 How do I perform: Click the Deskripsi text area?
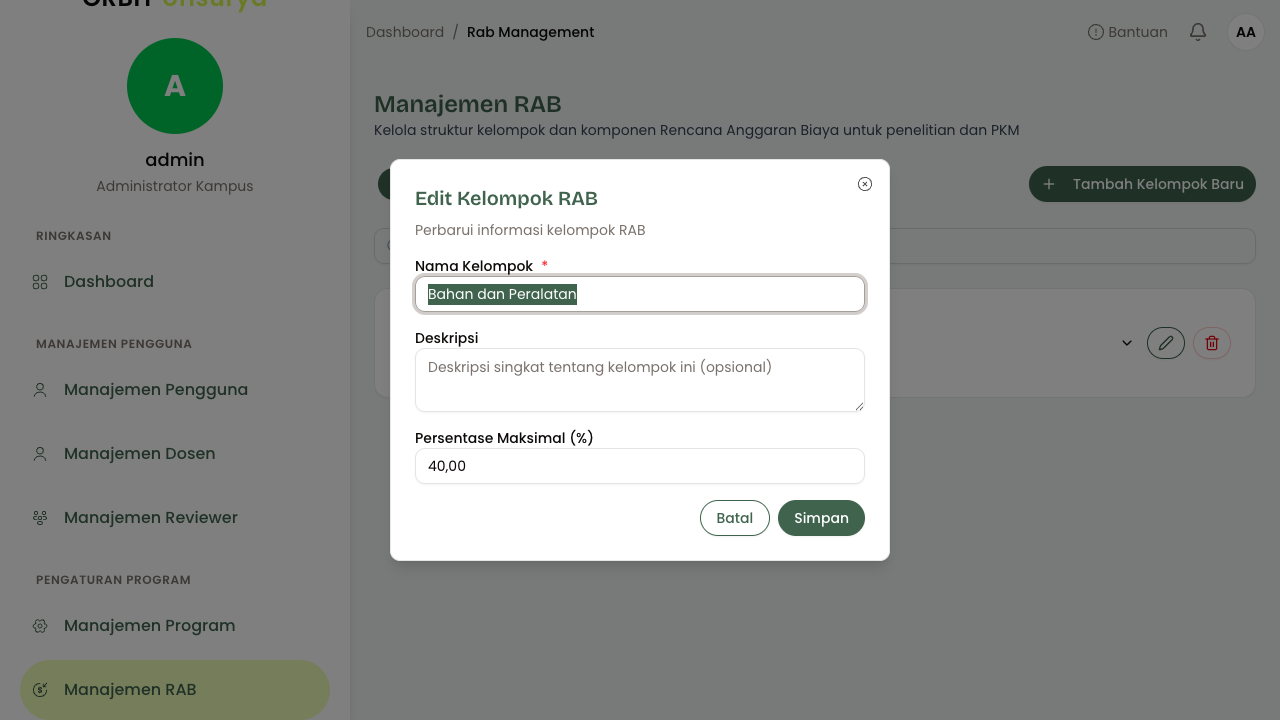pos(640,380)
